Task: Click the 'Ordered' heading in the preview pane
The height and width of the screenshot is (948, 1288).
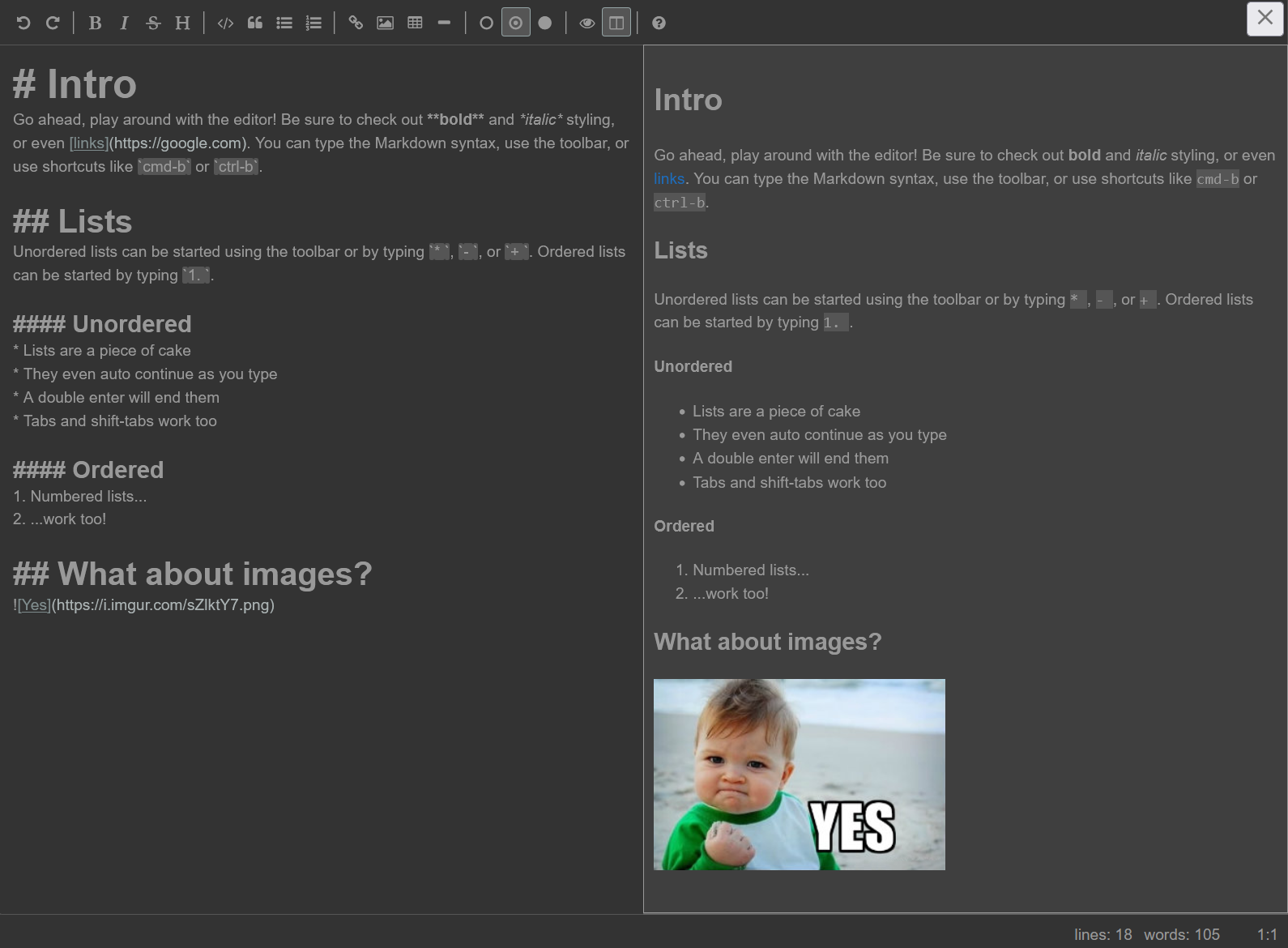Action: point(684,526)
